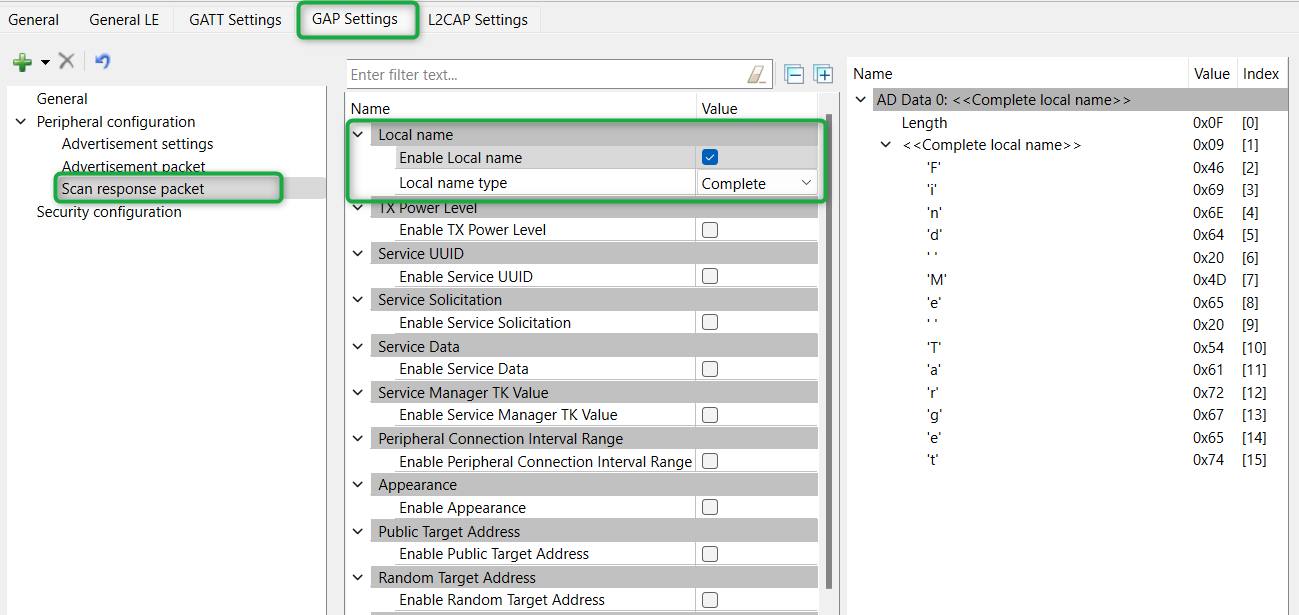Open the dropdown arrow beside the add icon
The image size is (1299, 615).
(x=45, y=63)
